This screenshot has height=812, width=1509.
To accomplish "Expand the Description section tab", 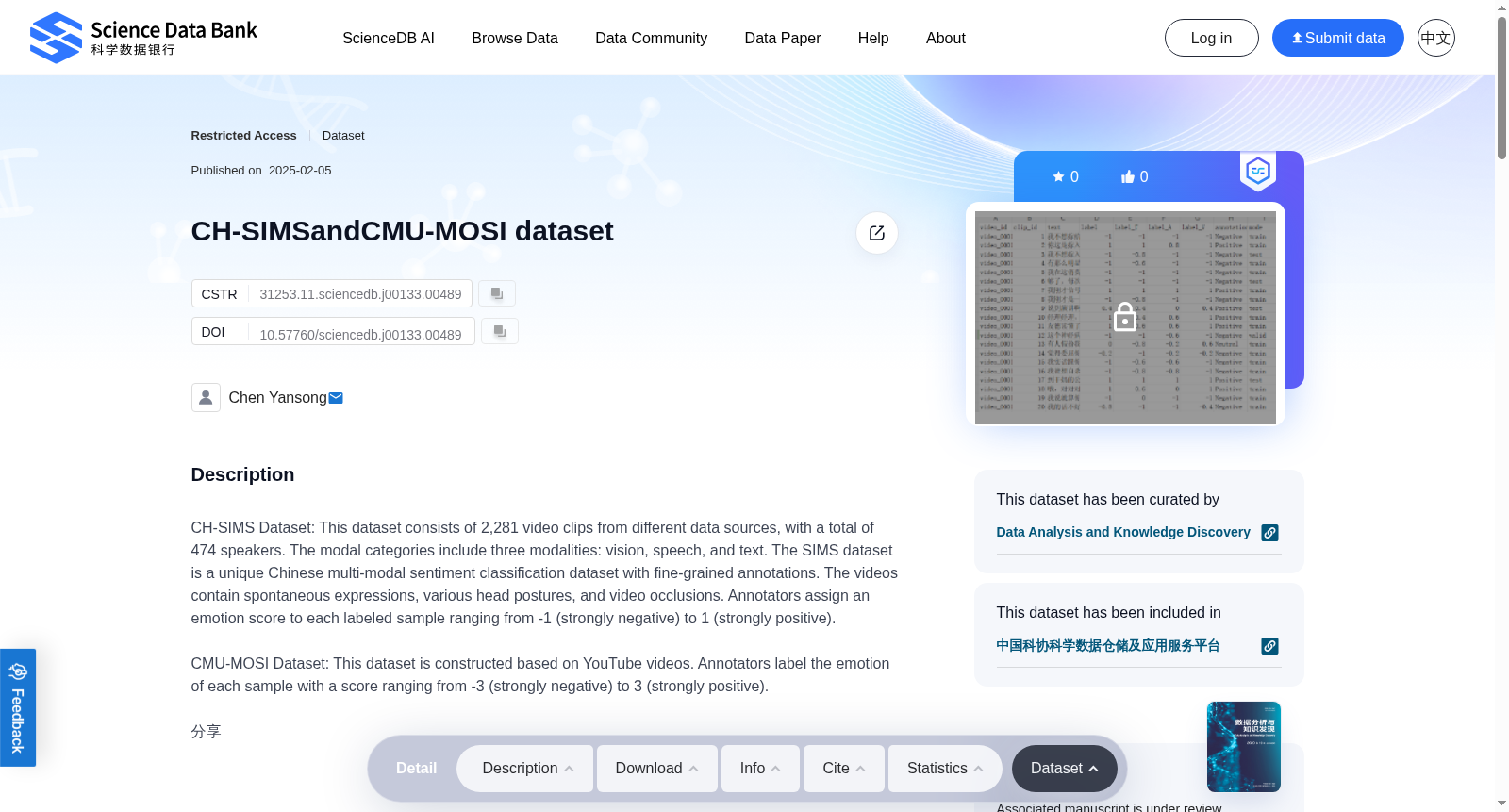I will pyautogui.click(x=525, y=769).
